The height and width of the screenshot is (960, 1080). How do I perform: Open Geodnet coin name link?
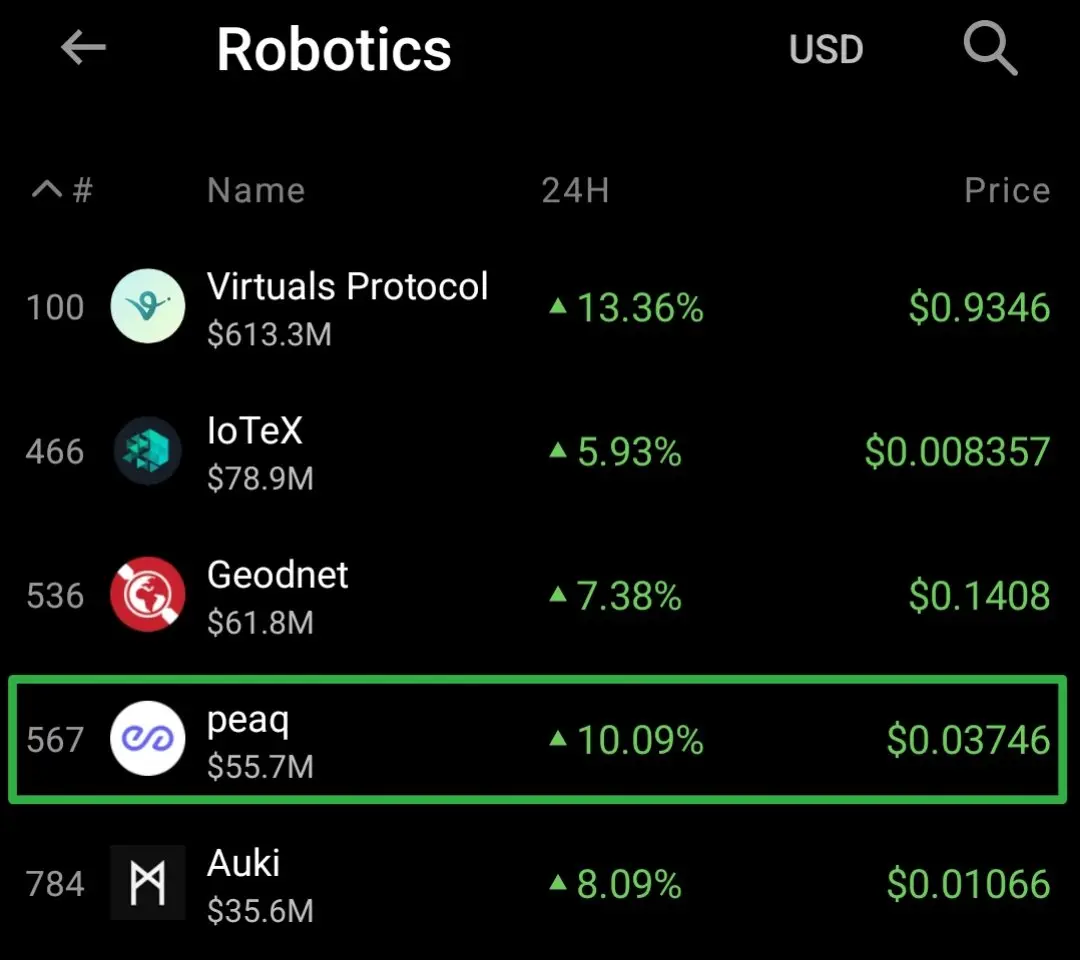(277, 576)
